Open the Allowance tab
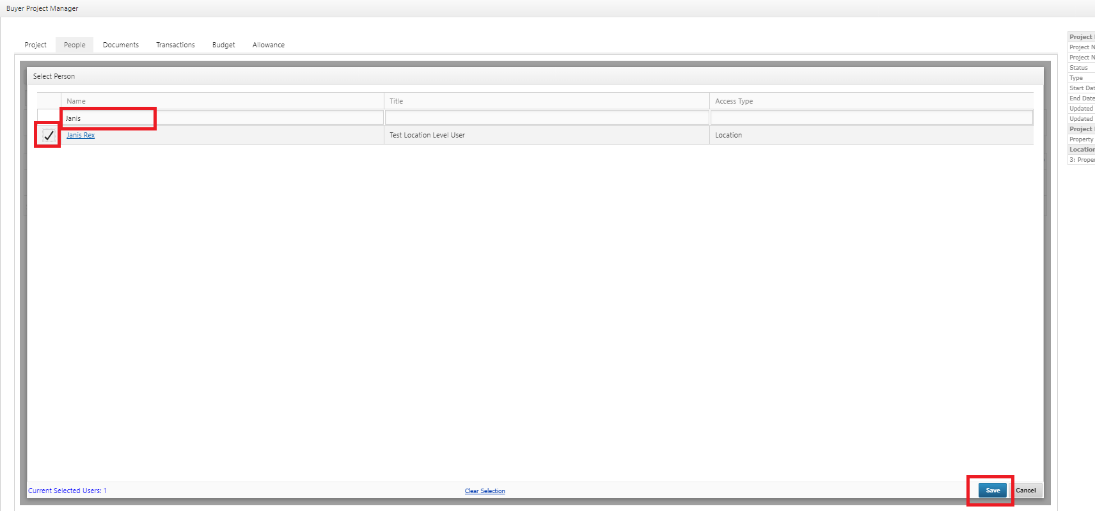Image resolution: width=1095 pixels, height=511 pixels. coord(268,45)
